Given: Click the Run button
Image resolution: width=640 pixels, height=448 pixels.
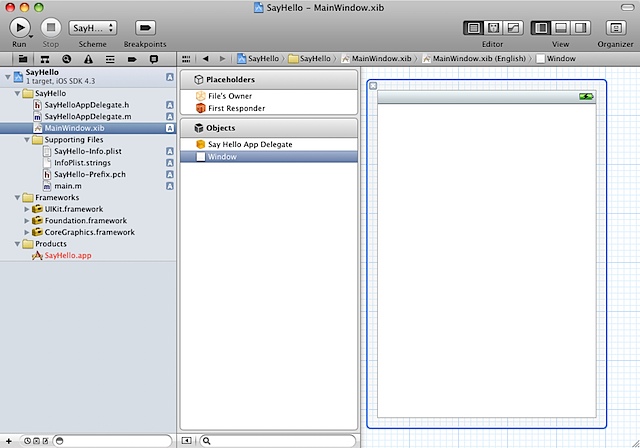Looking at the screenshot, I should coord(21,27).
